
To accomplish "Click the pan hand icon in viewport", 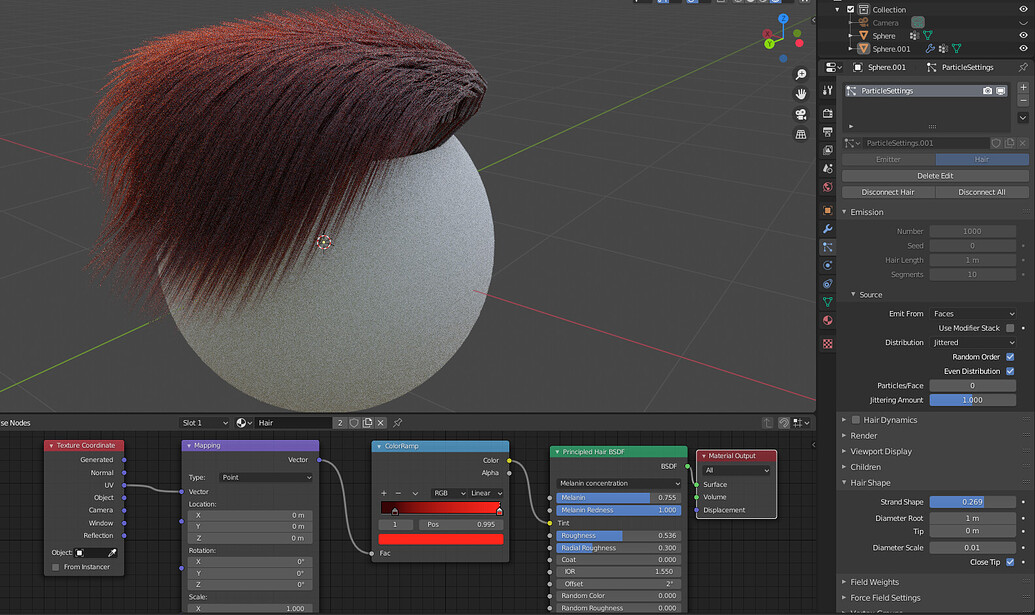I will click(800, 93).
